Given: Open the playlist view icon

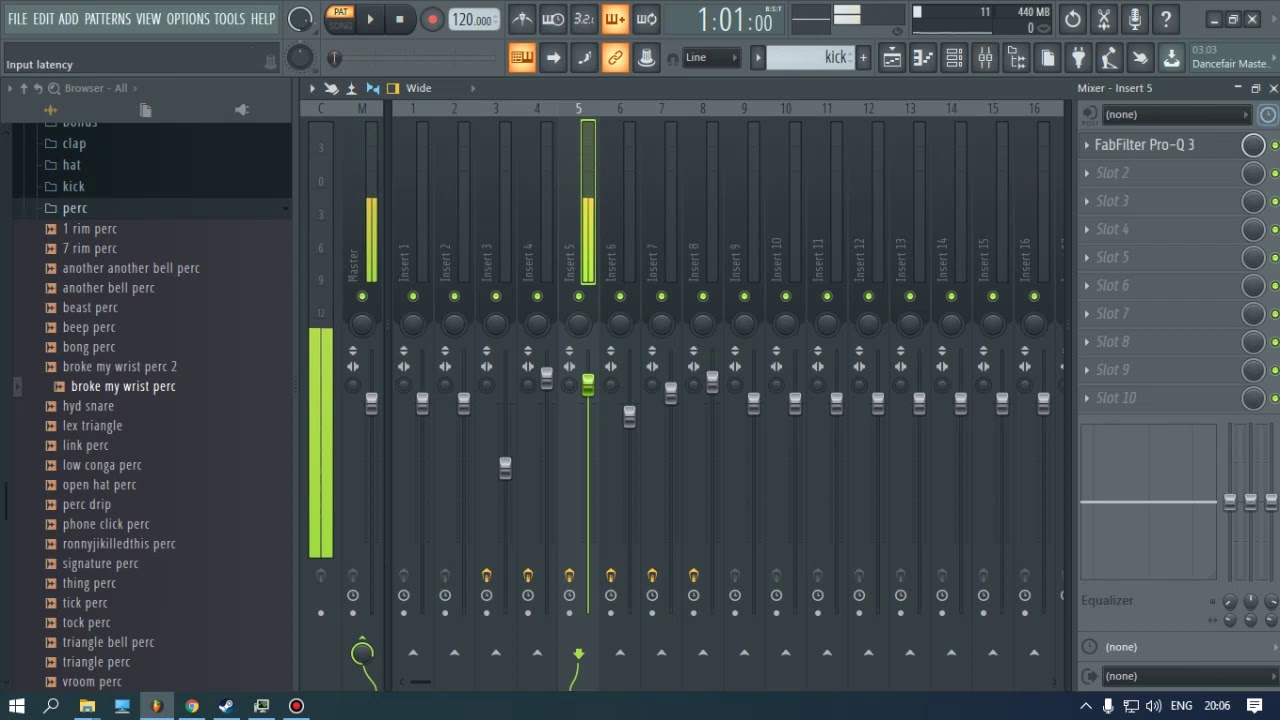Looking at the screenshot, I should pos(891,58).
